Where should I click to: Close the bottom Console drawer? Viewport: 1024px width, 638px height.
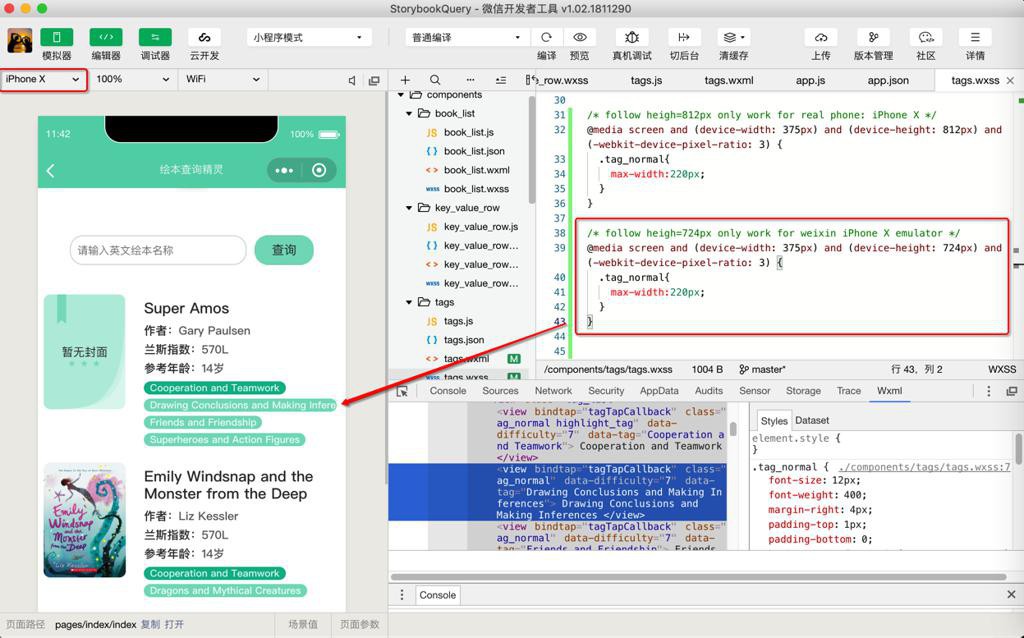(x=1011, y=595)
